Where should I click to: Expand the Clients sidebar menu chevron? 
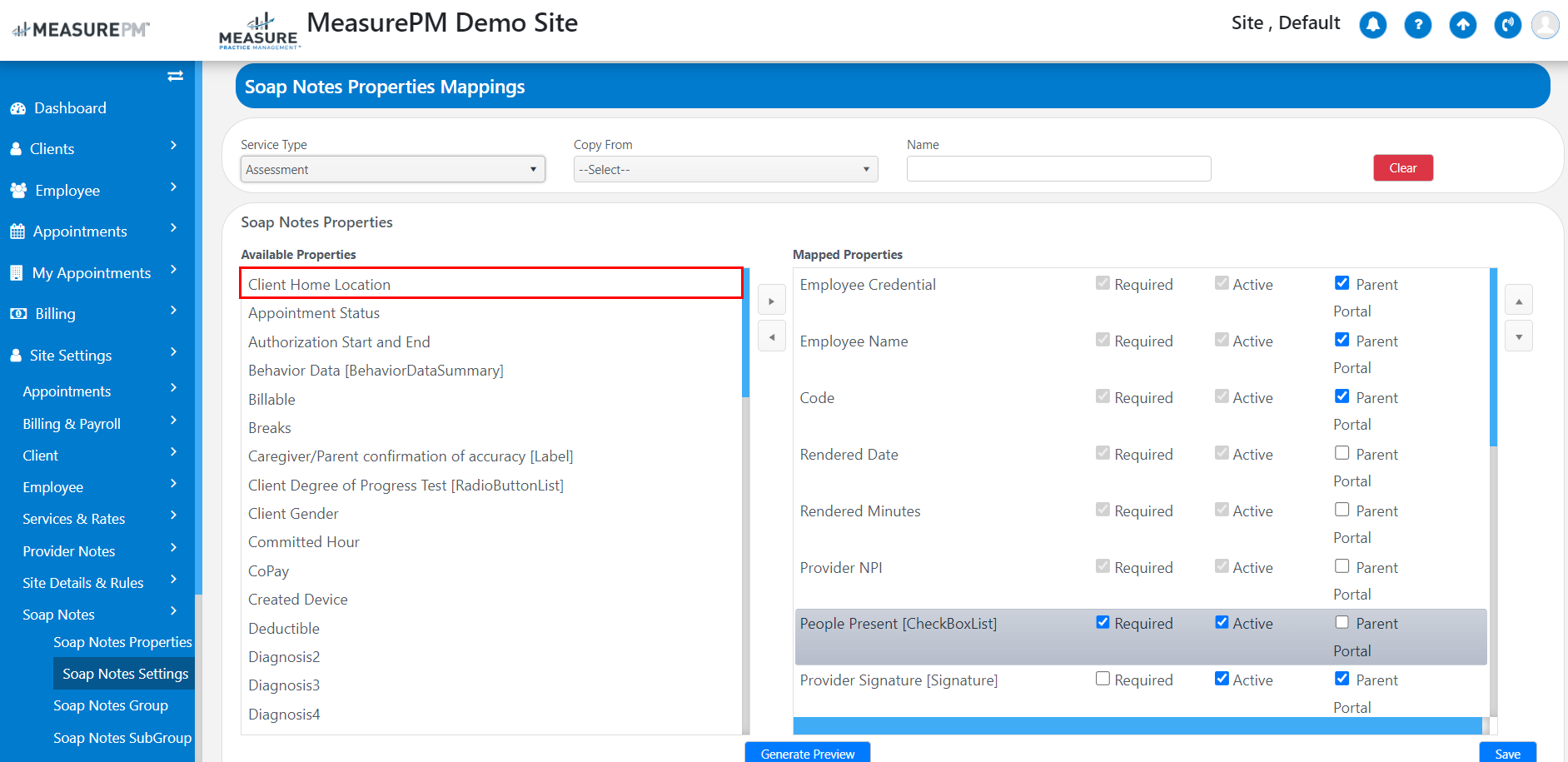pyautogui.click(x=173, y=146)
